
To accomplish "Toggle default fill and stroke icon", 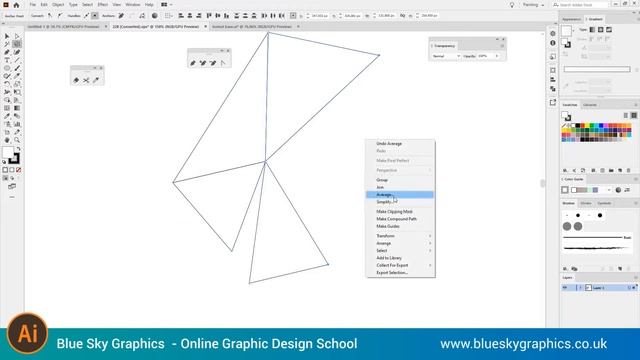I will [4, 162].
